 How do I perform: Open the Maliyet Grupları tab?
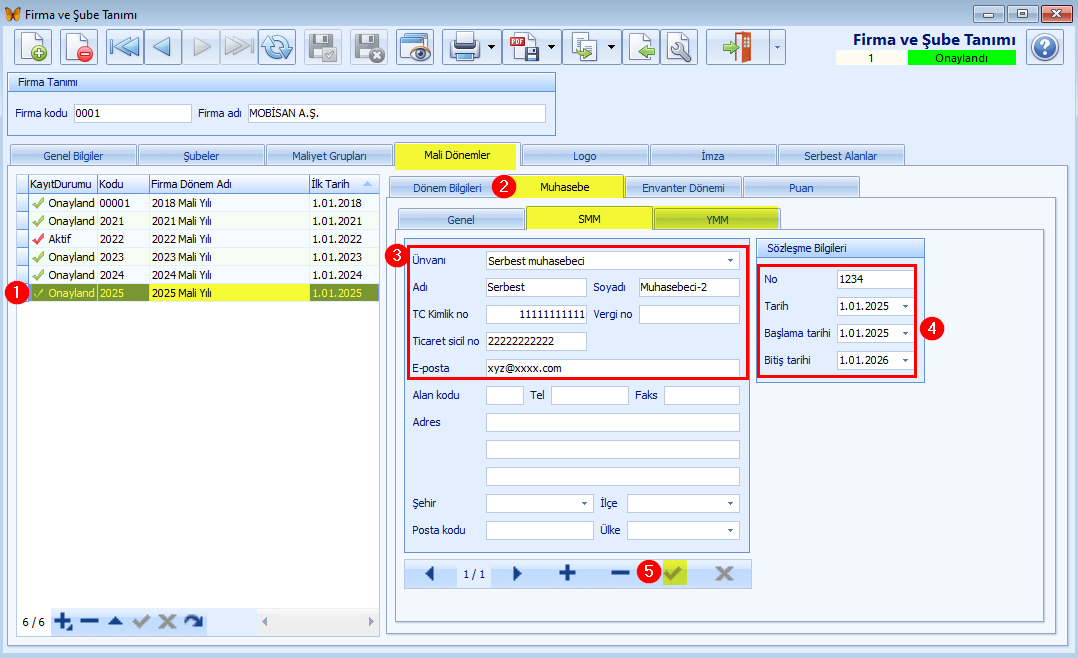pyautogui.click(x=329, y=156)
